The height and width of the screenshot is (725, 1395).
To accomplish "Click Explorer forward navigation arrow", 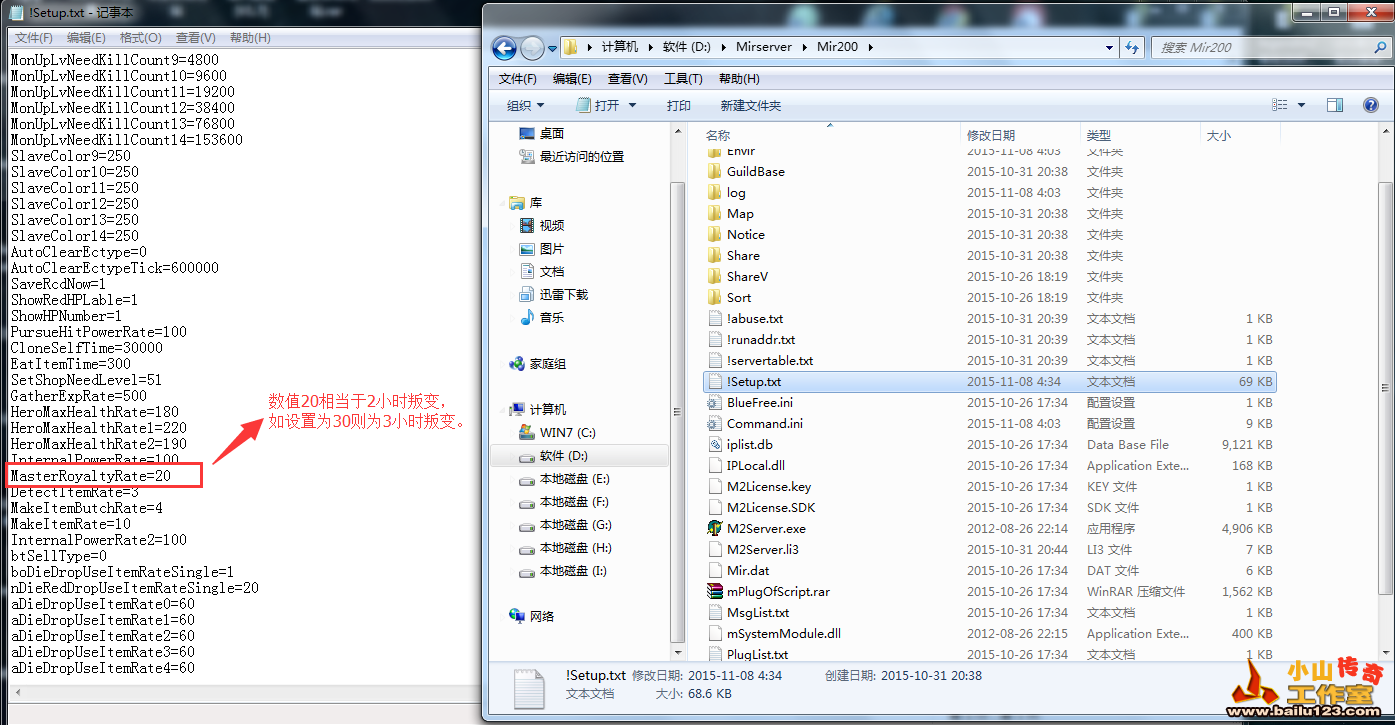I will click(x=532, y=47).
